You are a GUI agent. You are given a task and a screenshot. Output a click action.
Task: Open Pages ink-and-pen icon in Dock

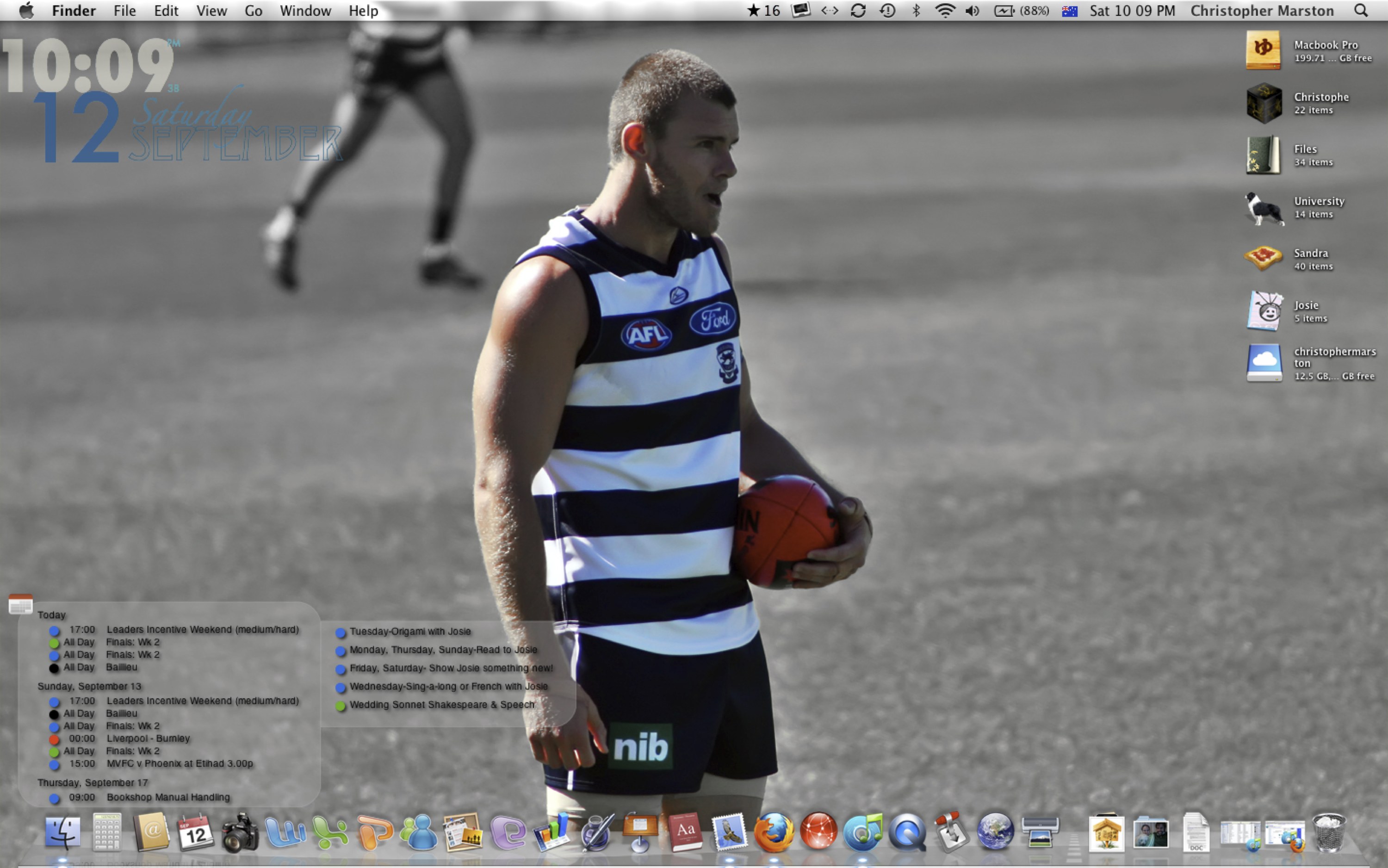pos(596,832)
